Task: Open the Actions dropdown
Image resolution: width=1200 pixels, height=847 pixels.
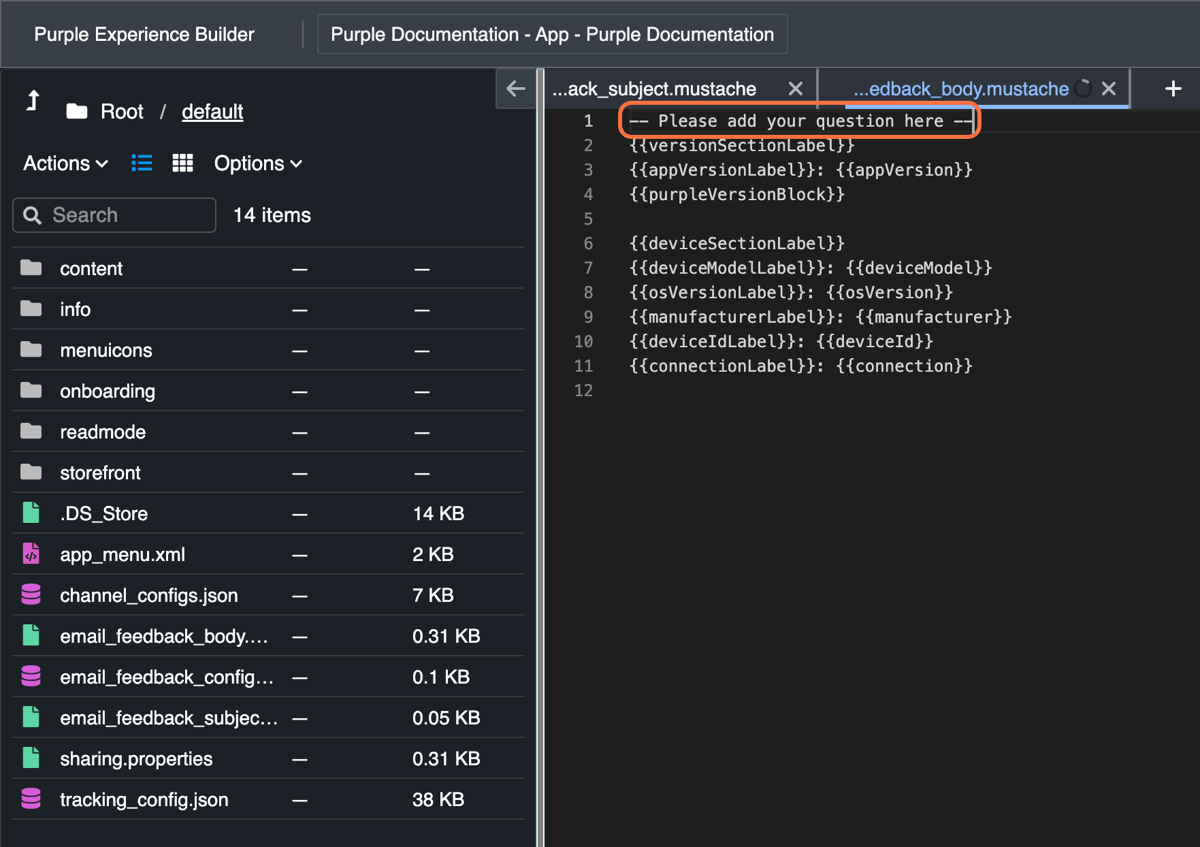Action: [66, 163]
